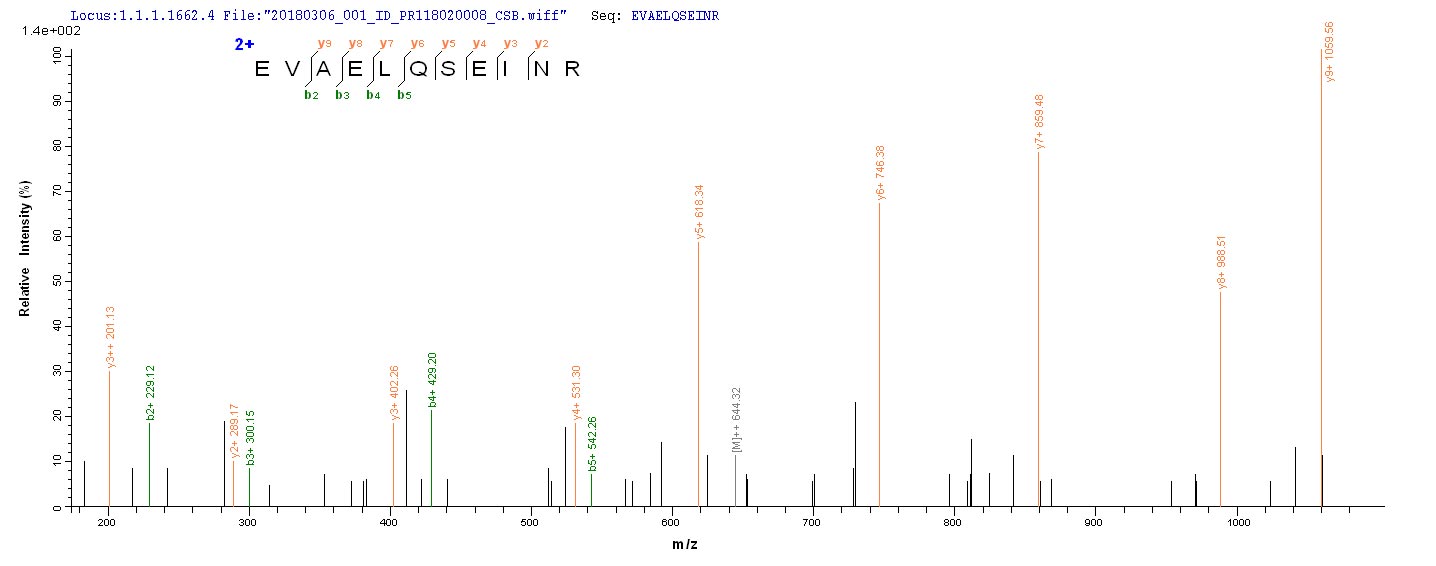
Task: Select the [M]++ 644.32 precursor label
Action: [737, 425]
